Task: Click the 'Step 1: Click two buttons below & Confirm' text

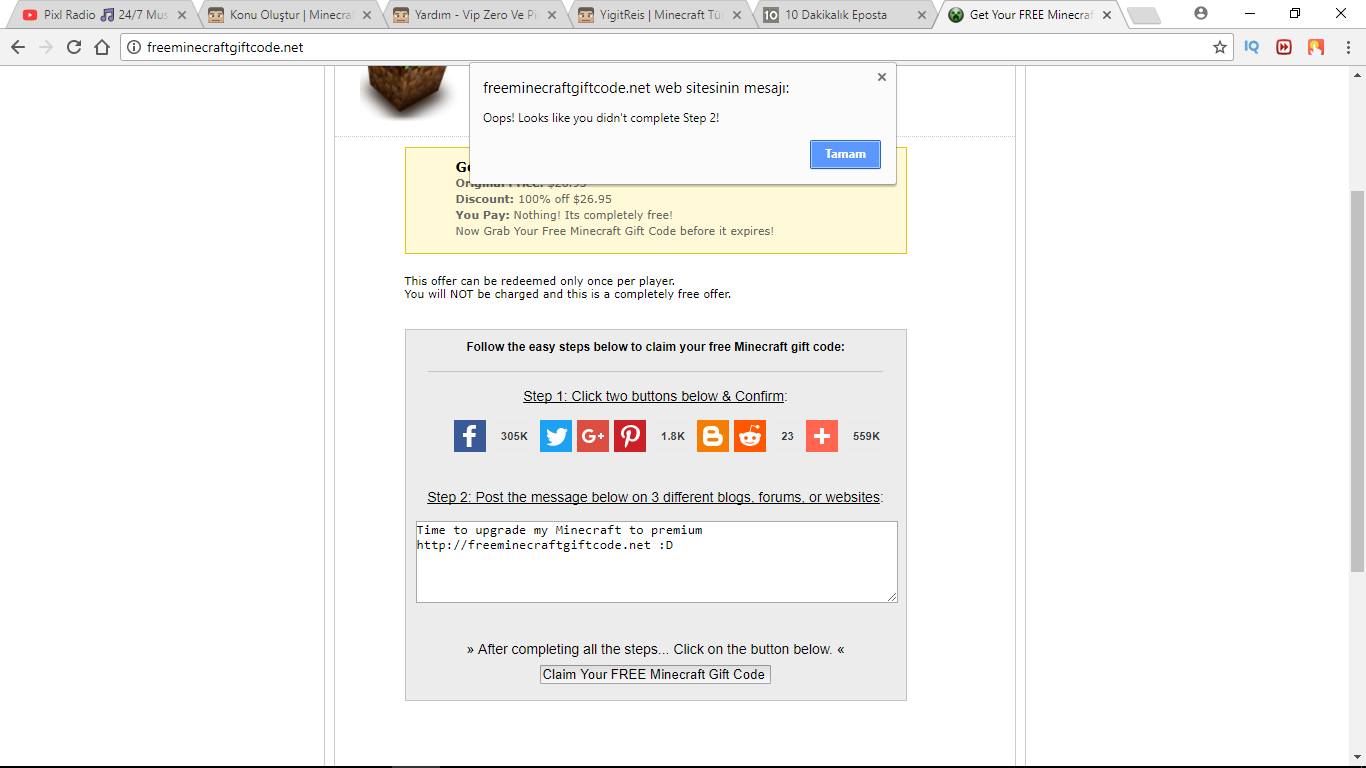Action: 654,396
